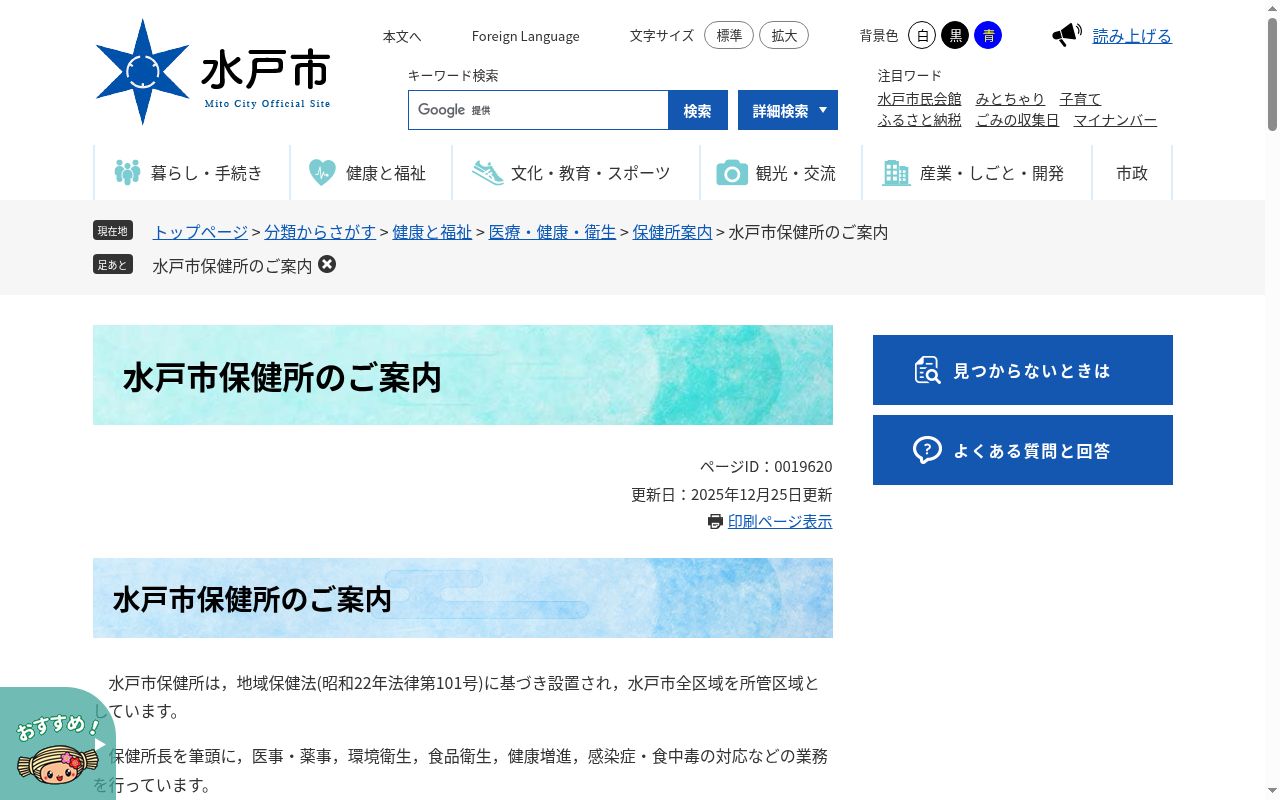The width and height of the screenshot is (1280, 800).
Task: Go to トップページ breadcrumb
Action: click(200, 231)
